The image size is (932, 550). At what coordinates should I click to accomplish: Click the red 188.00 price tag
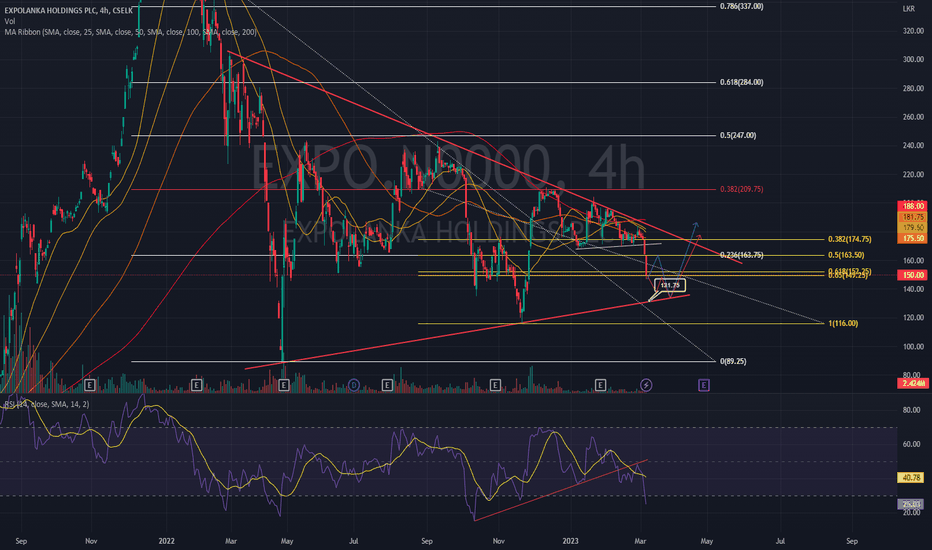click(x=912, y=206)
